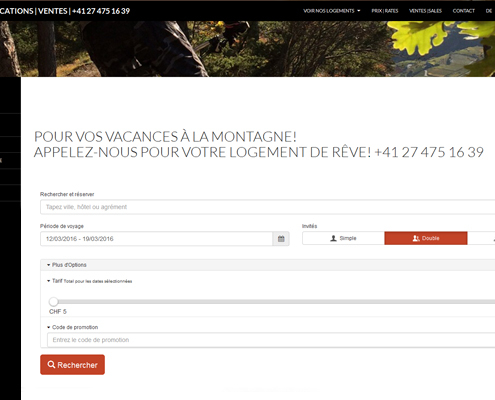
Task: Open Ventes | Sales menu item
Action: click(x=425, y=11)
